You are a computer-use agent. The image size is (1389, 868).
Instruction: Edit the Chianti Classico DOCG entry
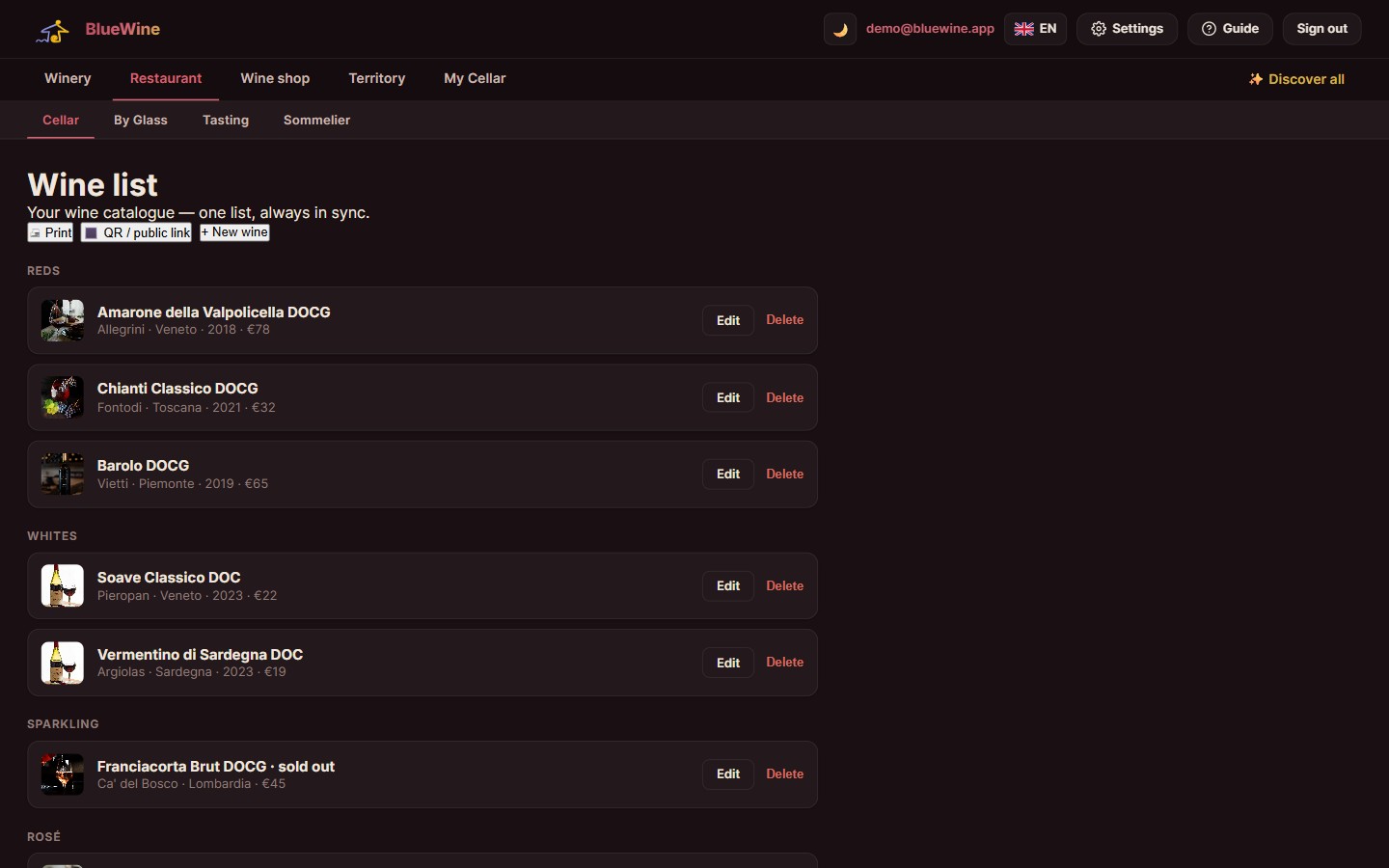(728, 397)
